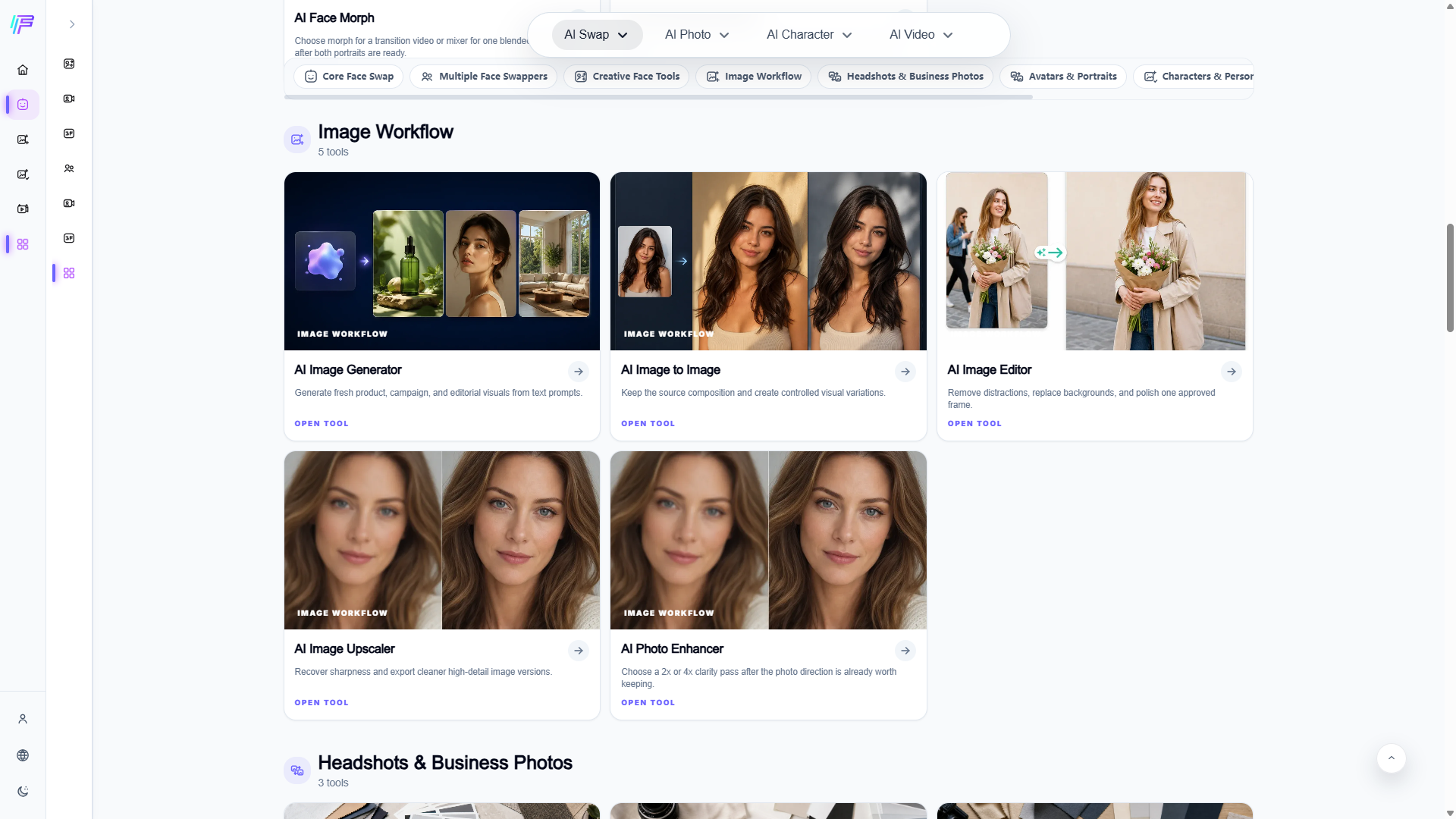
Task: Open the user account icon
Action: pos(23,719)
